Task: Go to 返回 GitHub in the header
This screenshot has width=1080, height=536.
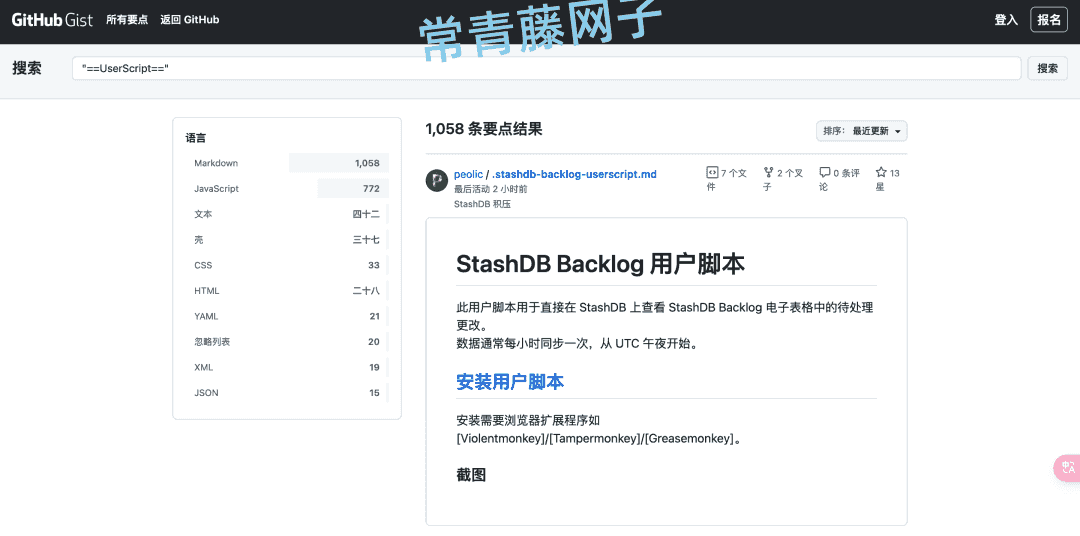Action: pyautogui.click(x=189, y=19)
